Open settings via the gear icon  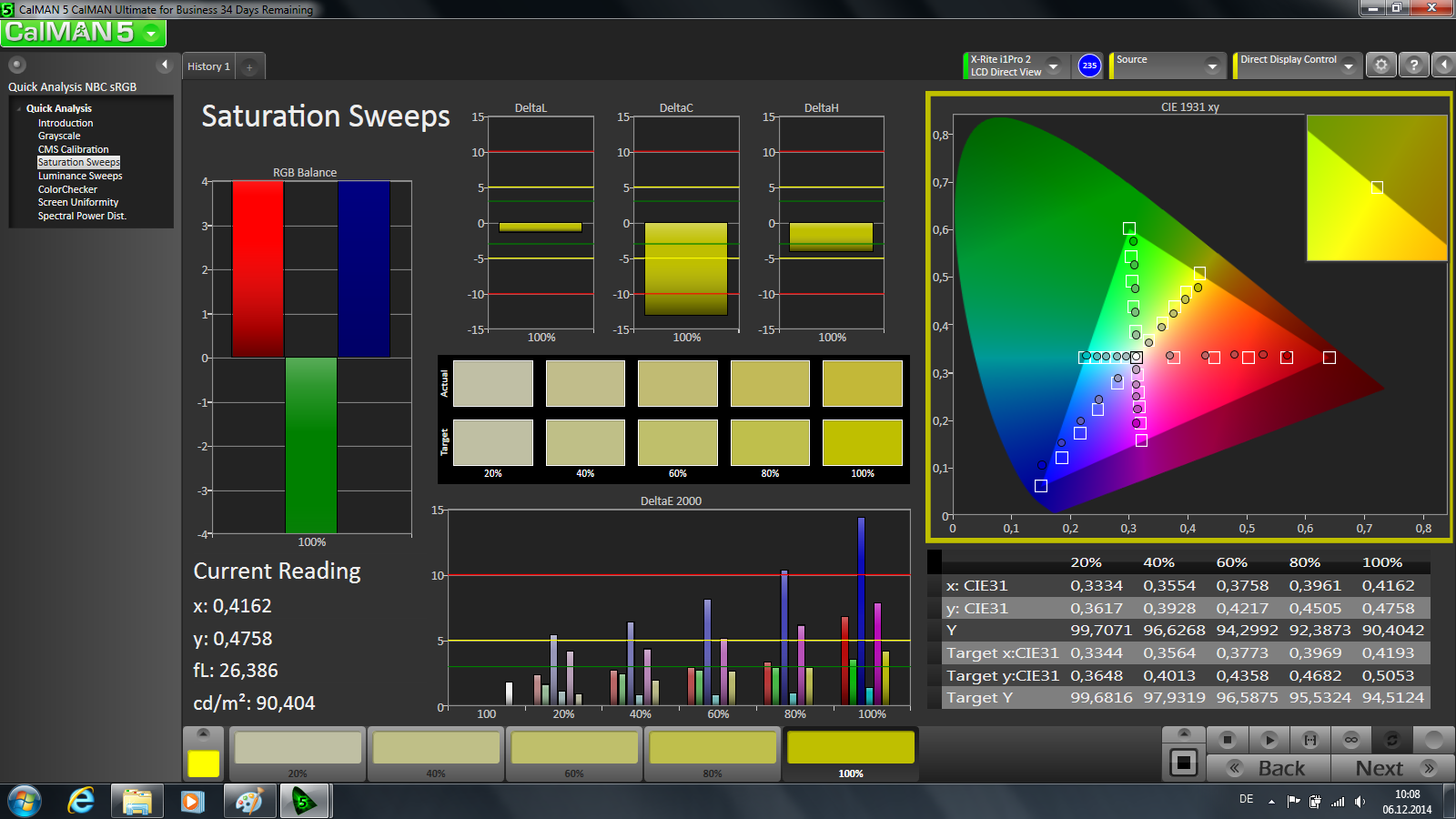(x=1381, y=66)
